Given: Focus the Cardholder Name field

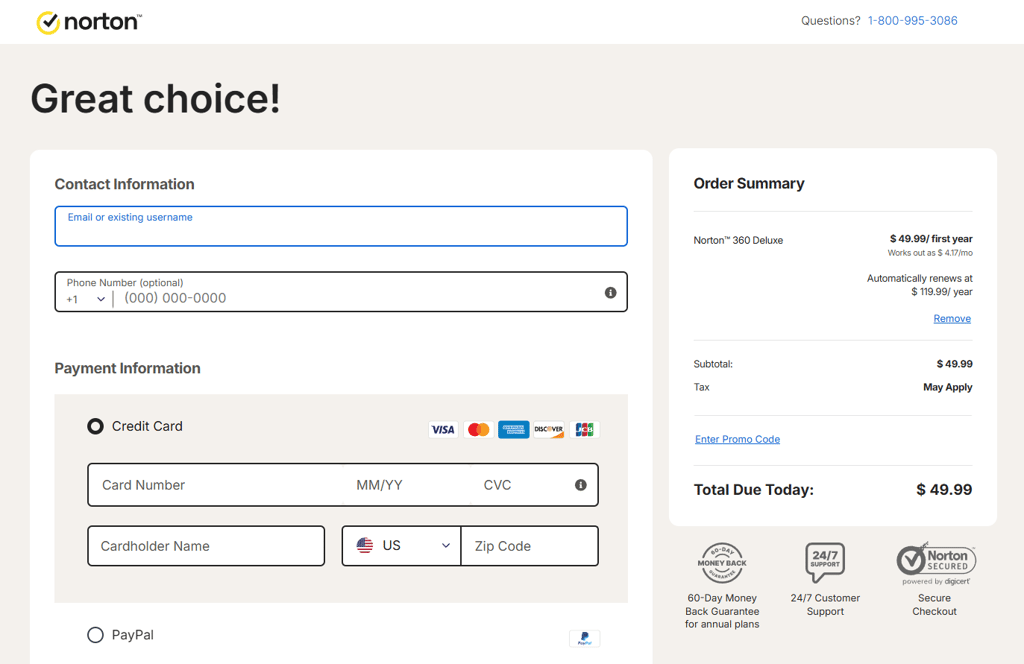Looking at the screenshot, I should coord(206,546).
